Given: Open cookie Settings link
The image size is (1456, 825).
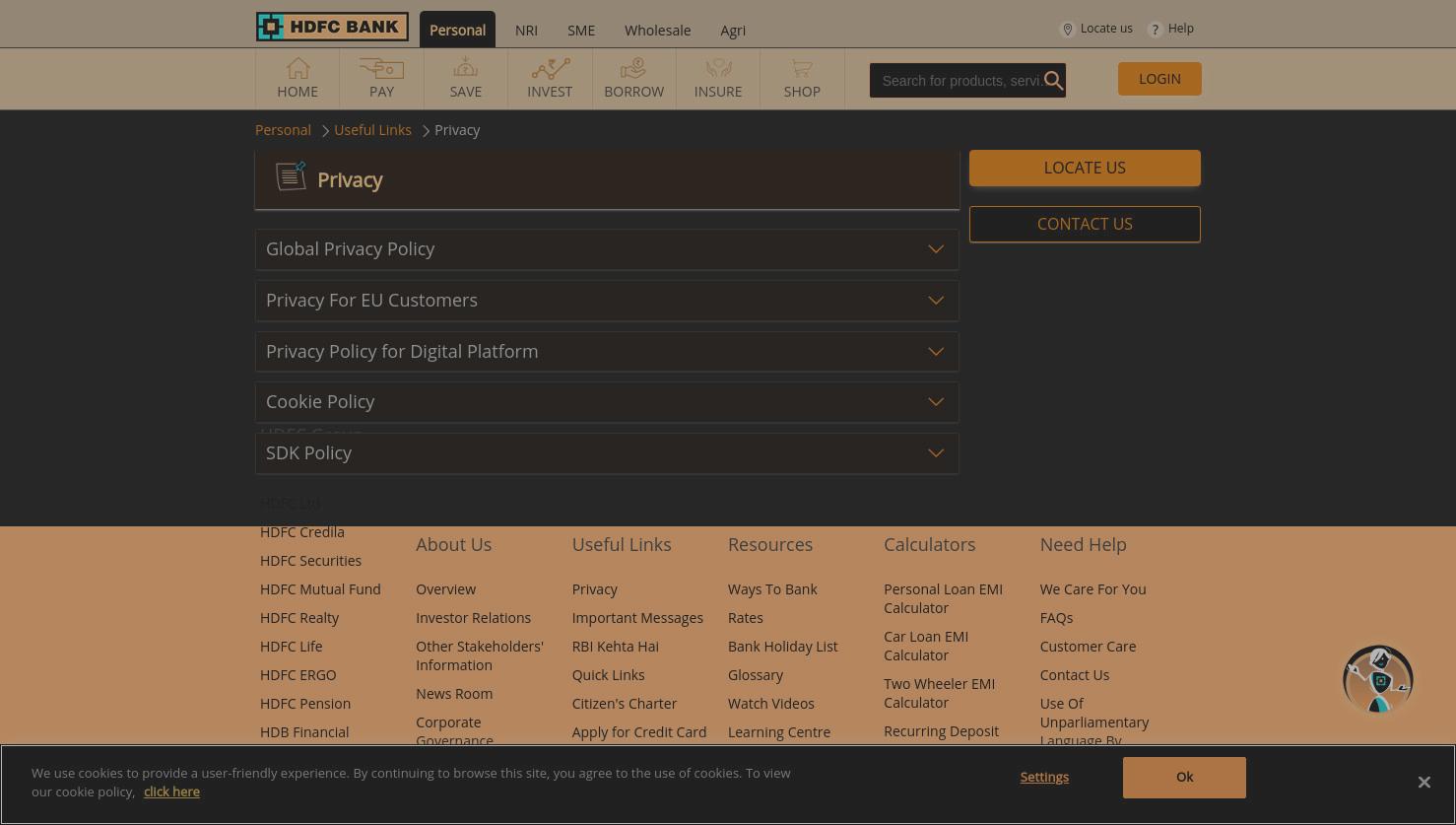Looking at the screenshot, I should click(x=1044, y=777).
